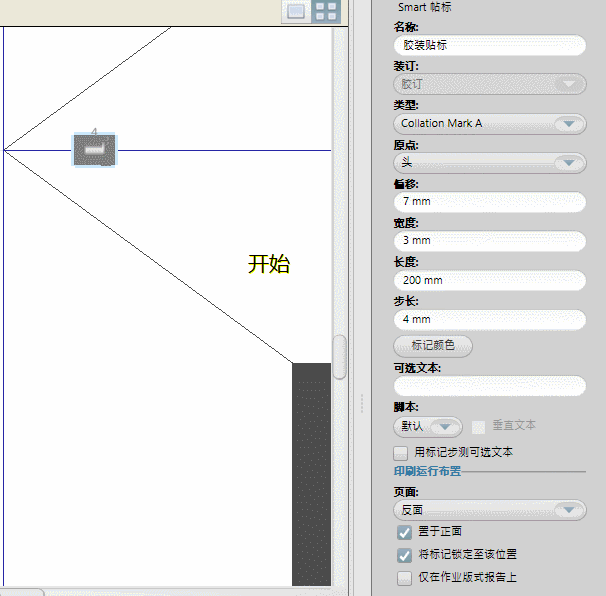The width and height of the screenshot is (606, 596).
Task: Uncheck the 置于正面 checkbox
Action: 404,533
